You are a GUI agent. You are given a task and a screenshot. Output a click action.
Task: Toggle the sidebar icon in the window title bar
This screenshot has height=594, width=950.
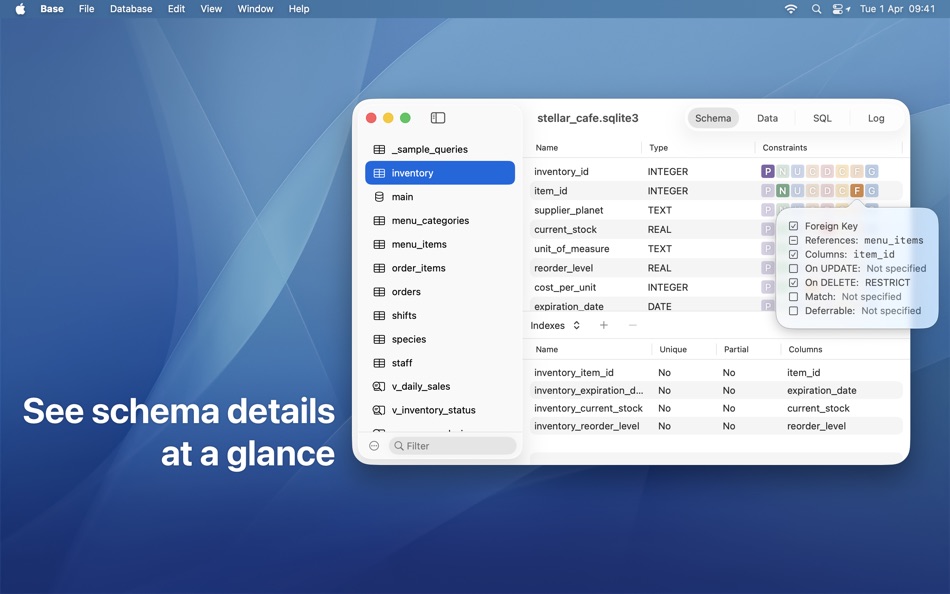[x=437, y=117]
